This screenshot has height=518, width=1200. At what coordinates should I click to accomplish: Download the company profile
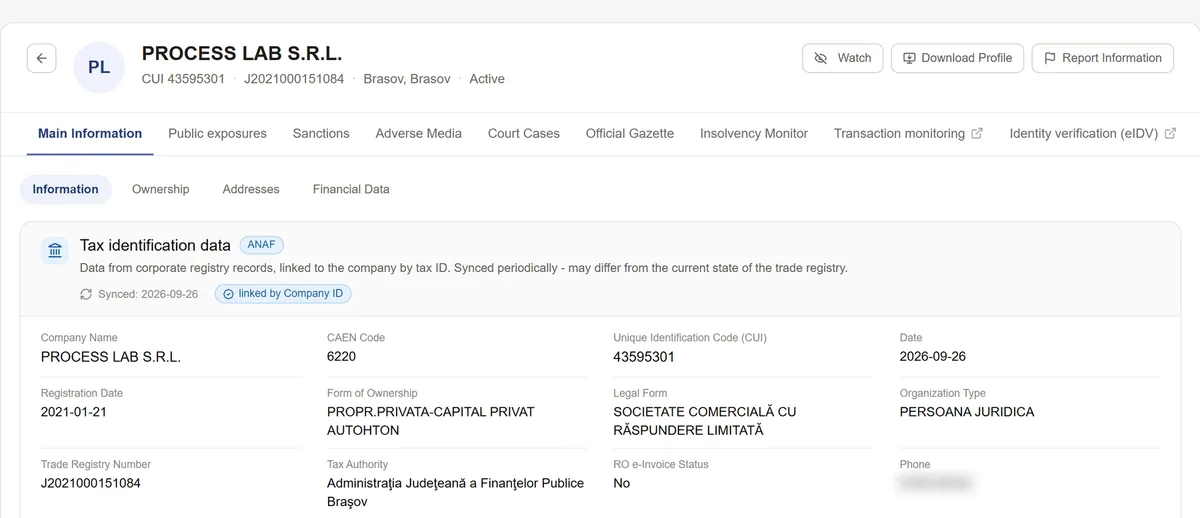[x=957, y=58]
